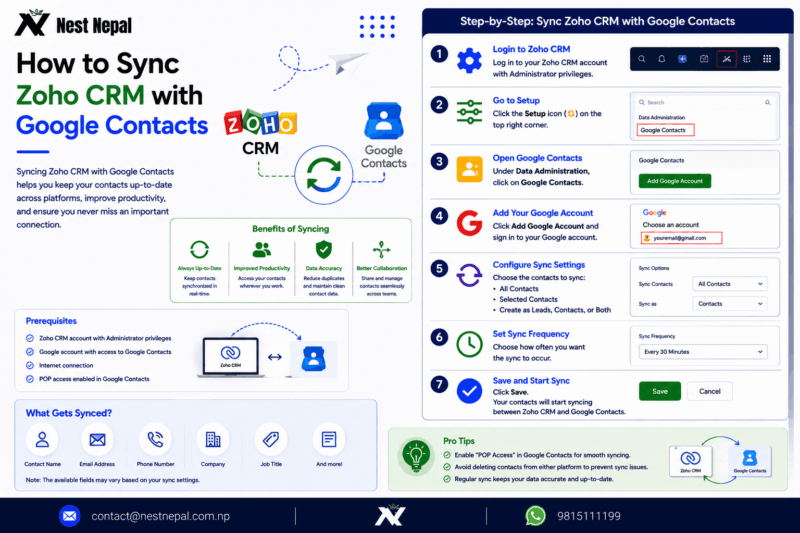Click checkmark beside Google account with access prerequisite
This screenshot has width=800, height=533.
tap(30, 352)
